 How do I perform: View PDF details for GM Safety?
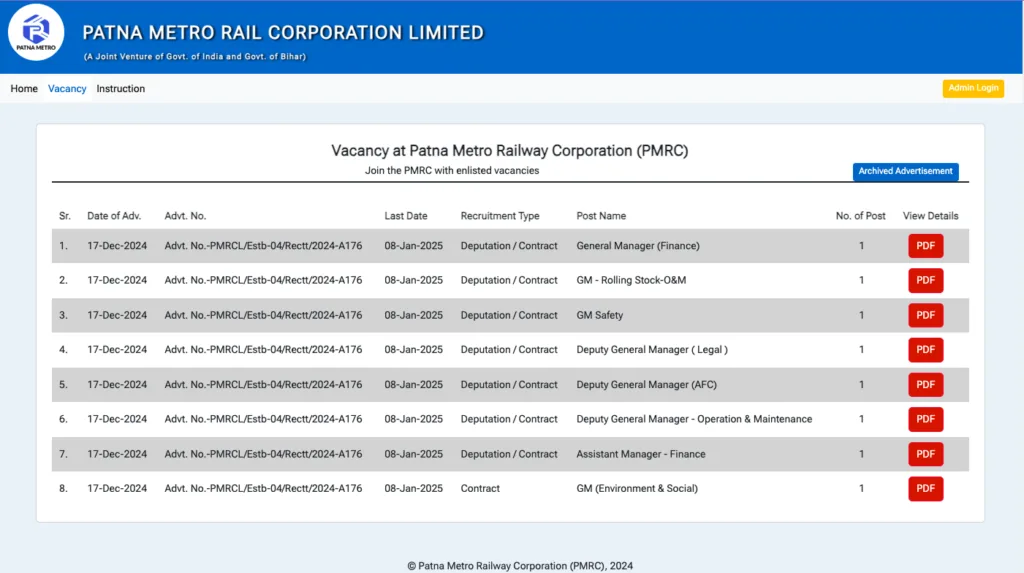pyautogui.click(x=925, y=315)
